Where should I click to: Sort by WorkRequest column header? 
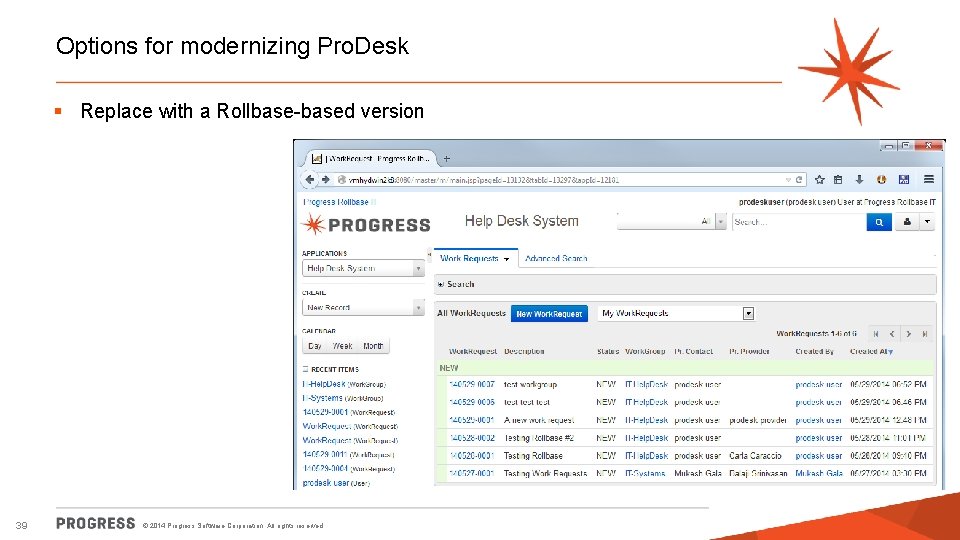[x=473, y=351]
